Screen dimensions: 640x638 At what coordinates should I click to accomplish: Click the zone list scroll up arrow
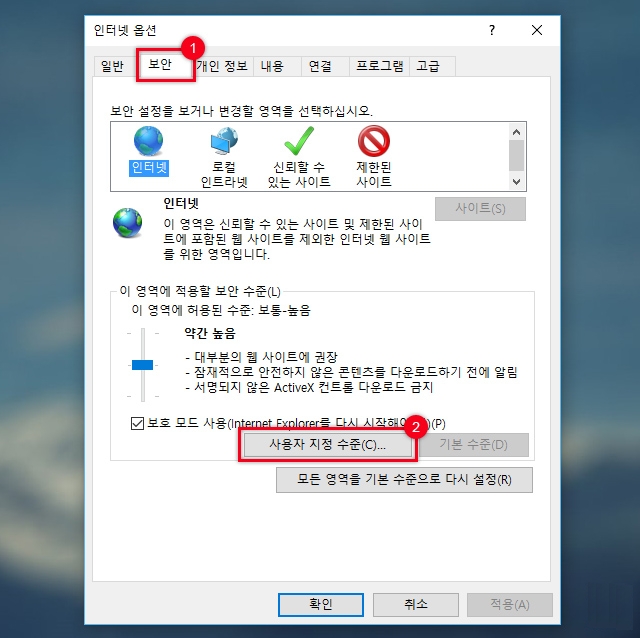[x=516, y=132]
